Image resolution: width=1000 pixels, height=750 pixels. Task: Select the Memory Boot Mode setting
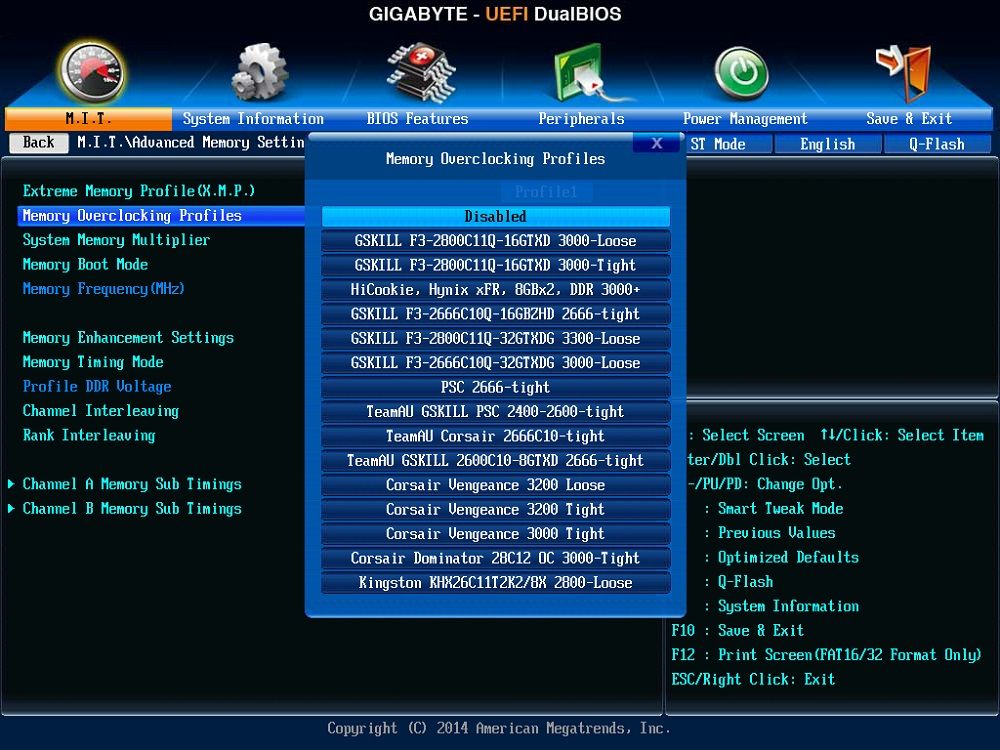click(85, 264)
